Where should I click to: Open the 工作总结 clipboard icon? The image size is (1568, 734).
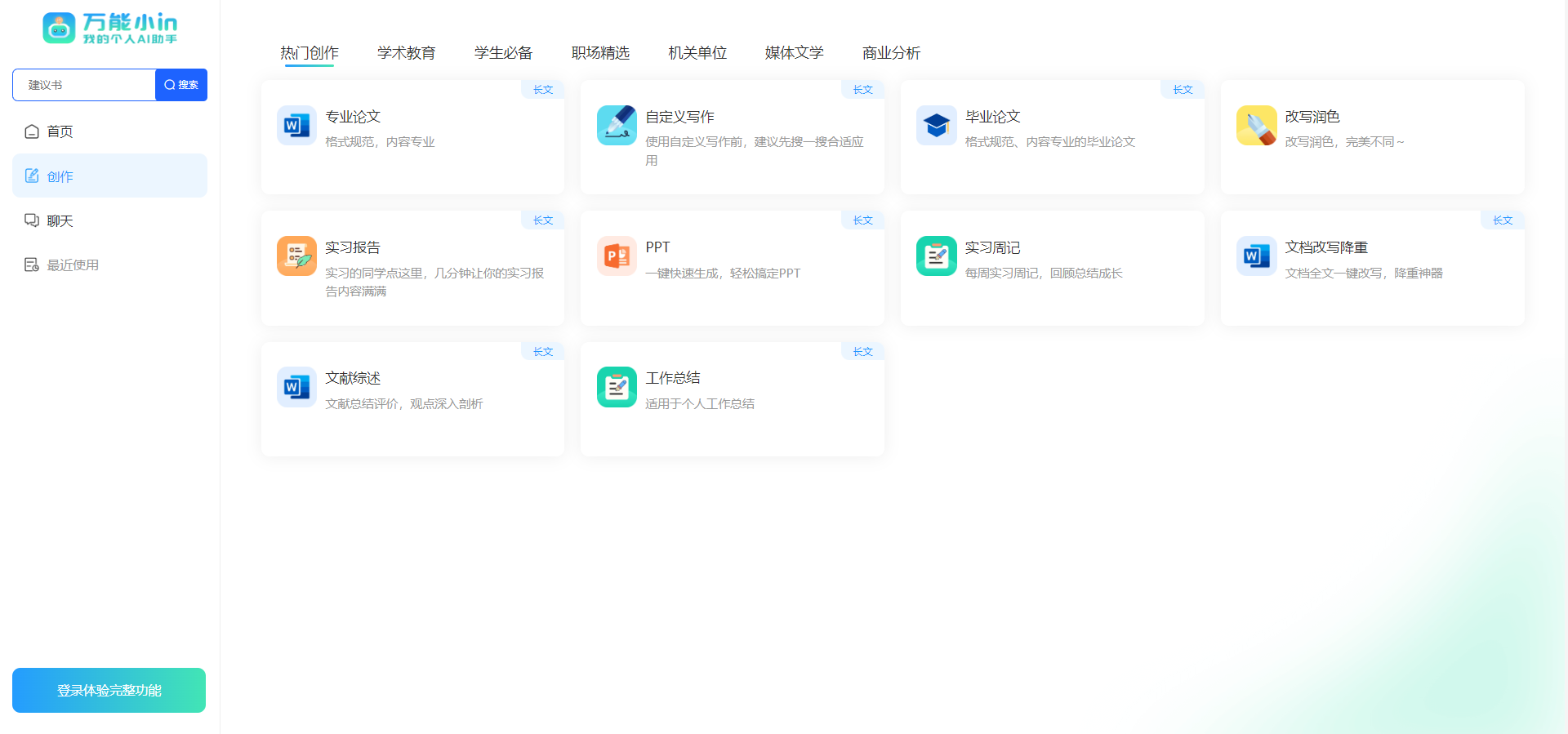[x=617, y=387]
